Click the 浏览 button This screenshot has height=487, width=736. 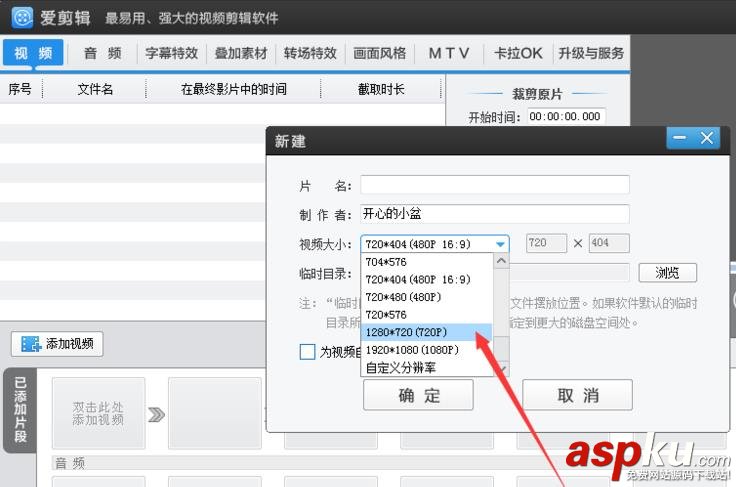click(667, 273)
